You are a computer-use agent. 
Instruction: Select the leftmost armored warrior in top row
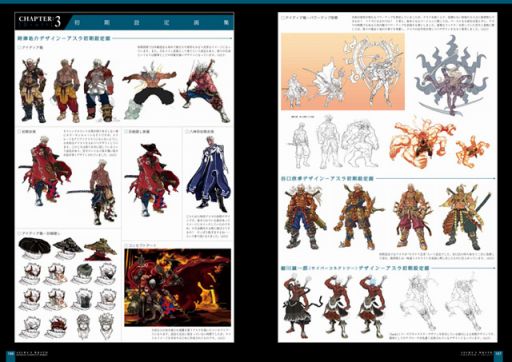pos(32,90)
